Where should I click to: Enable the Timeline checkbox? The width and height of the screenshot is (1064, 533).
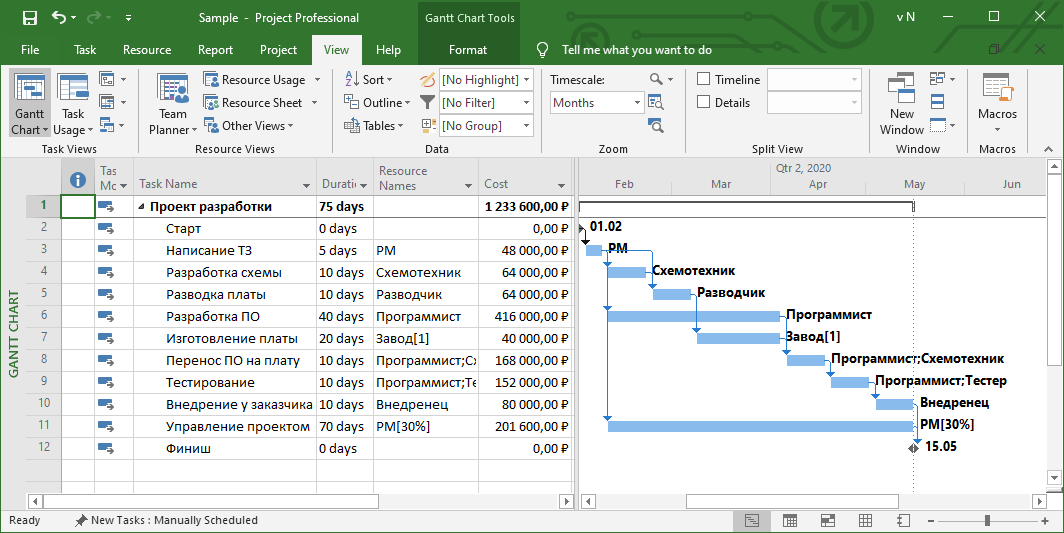(x=704, y=79)
